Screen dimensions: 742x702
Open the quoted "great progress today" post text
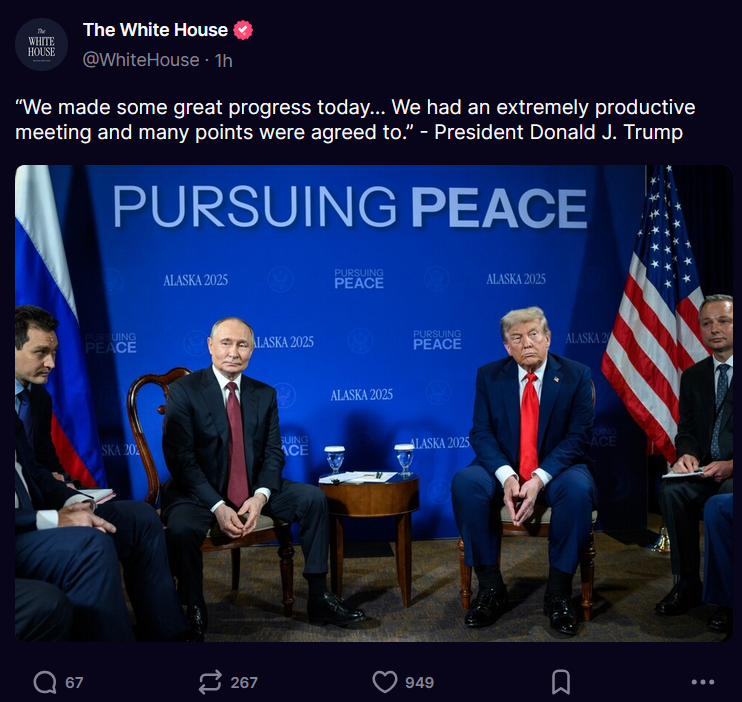[355, 120]
